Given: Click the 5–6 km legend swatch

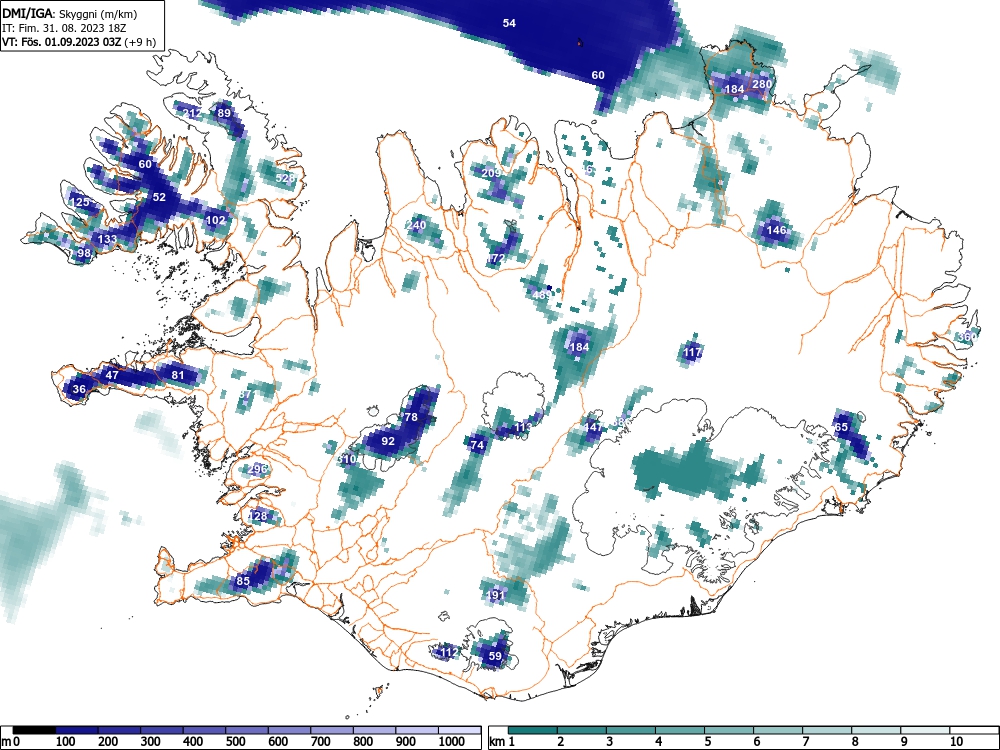Looking at the screenshot, I should tap(728, 730).
